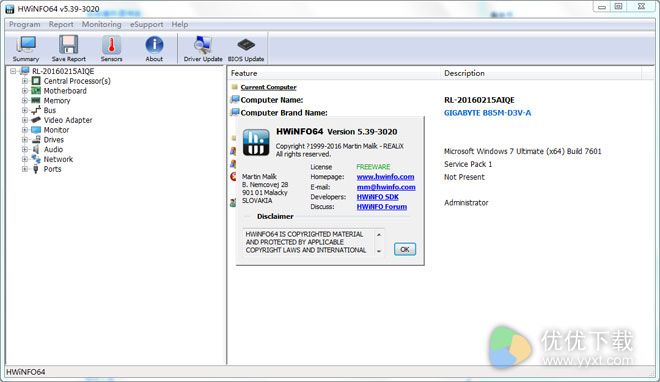660x382 pixels.
Task: Collapse the RL-20160215AIQE root node
Action: point(13,71)
